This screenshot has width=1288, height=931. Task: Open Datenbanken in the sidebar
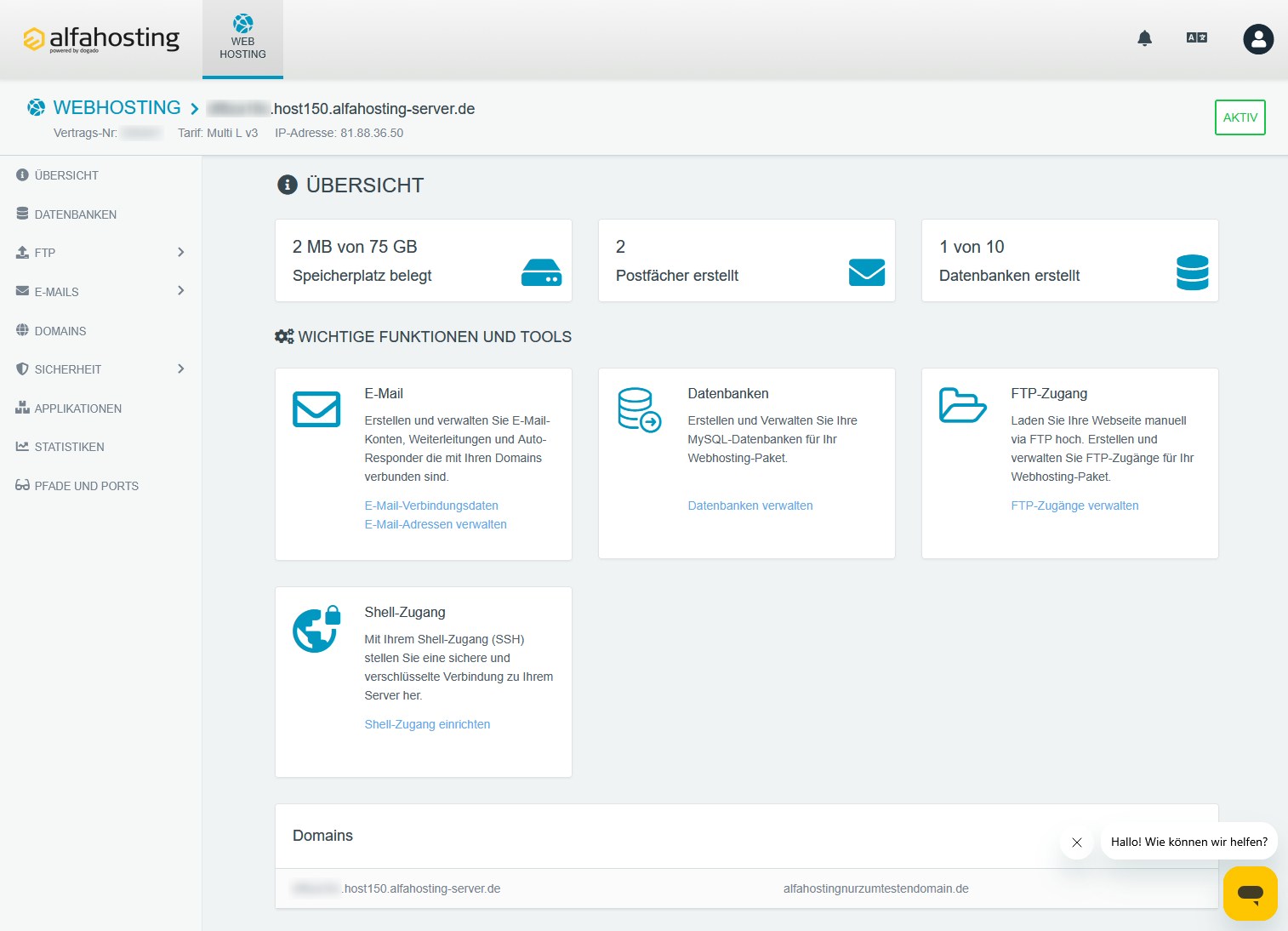pyautogui.click(x=75, y=214)
